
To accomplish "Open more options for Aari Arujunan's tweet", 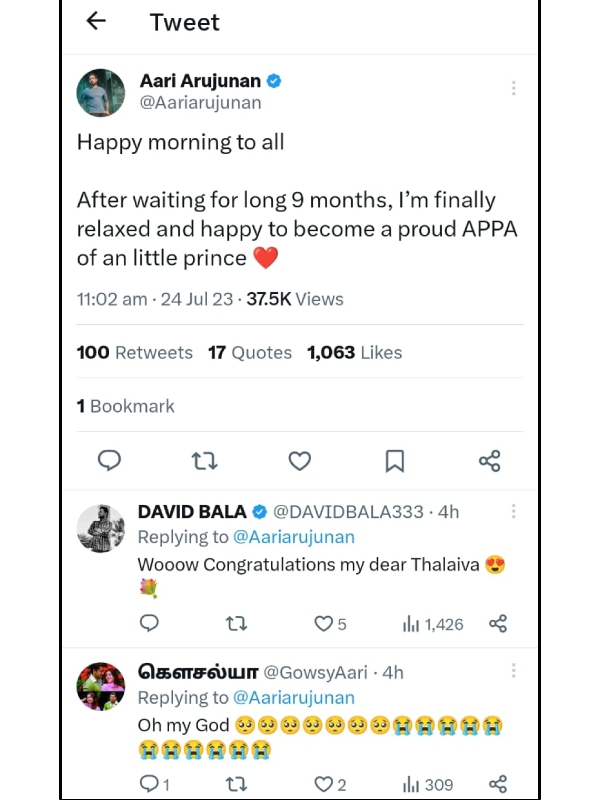I will click(513, 88).
